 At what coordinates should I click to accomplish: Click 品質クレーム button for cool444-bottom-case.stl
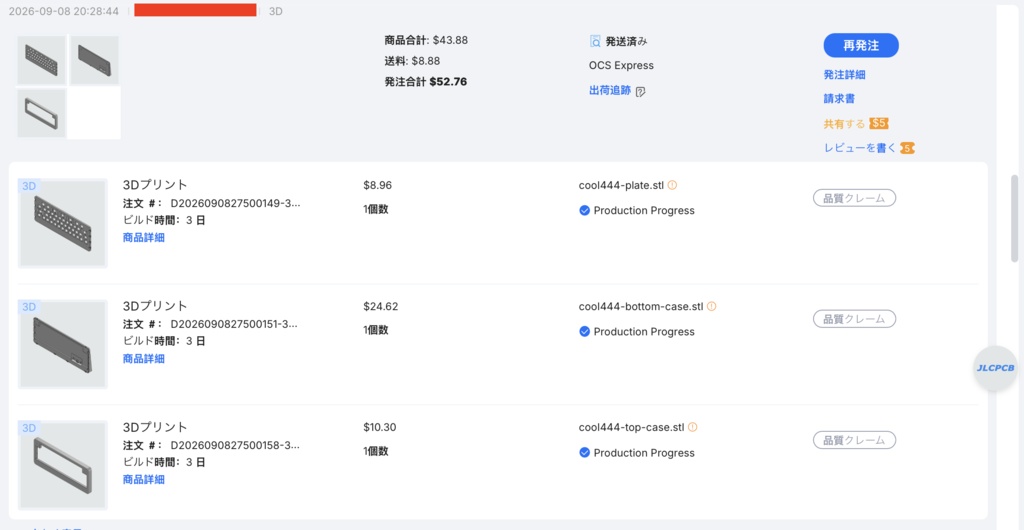pos(854,319)
